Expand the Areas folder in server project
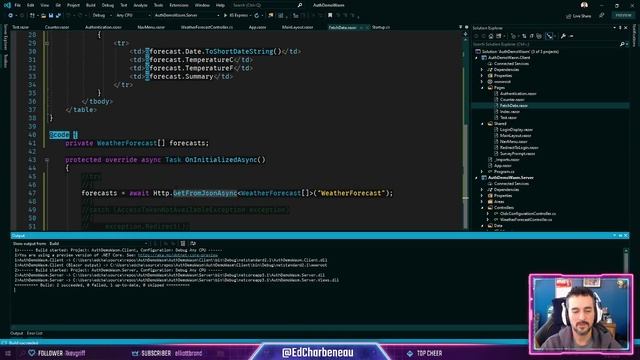640x360 pixels. (482, 202)
